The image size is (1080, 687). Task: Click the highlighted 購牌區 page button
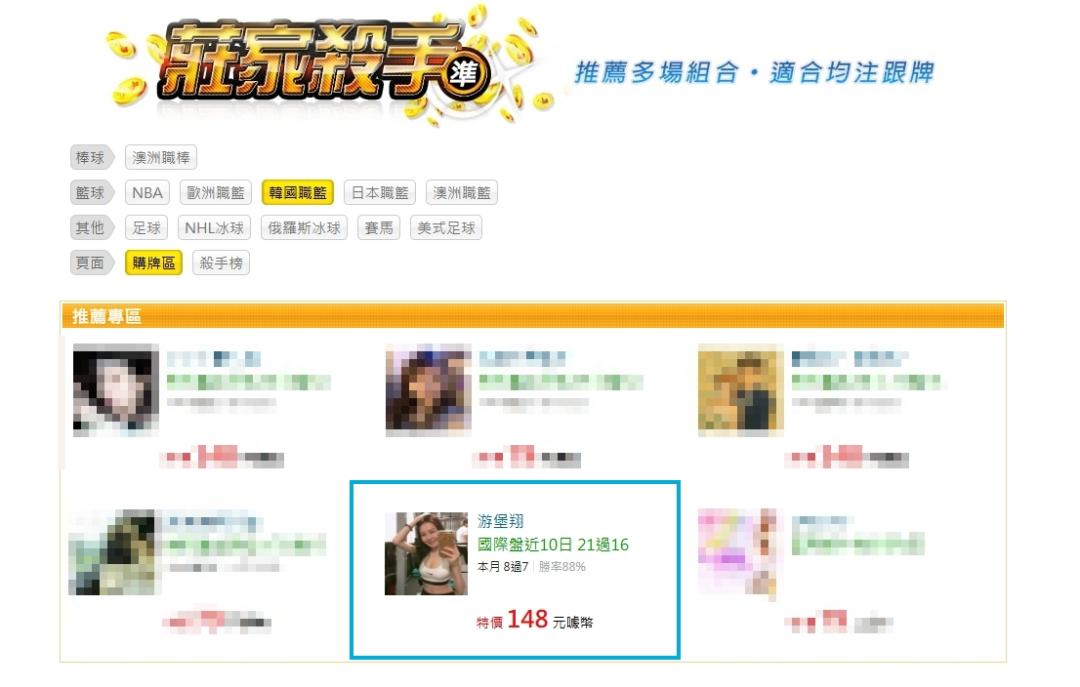click(x=154, y=263)
